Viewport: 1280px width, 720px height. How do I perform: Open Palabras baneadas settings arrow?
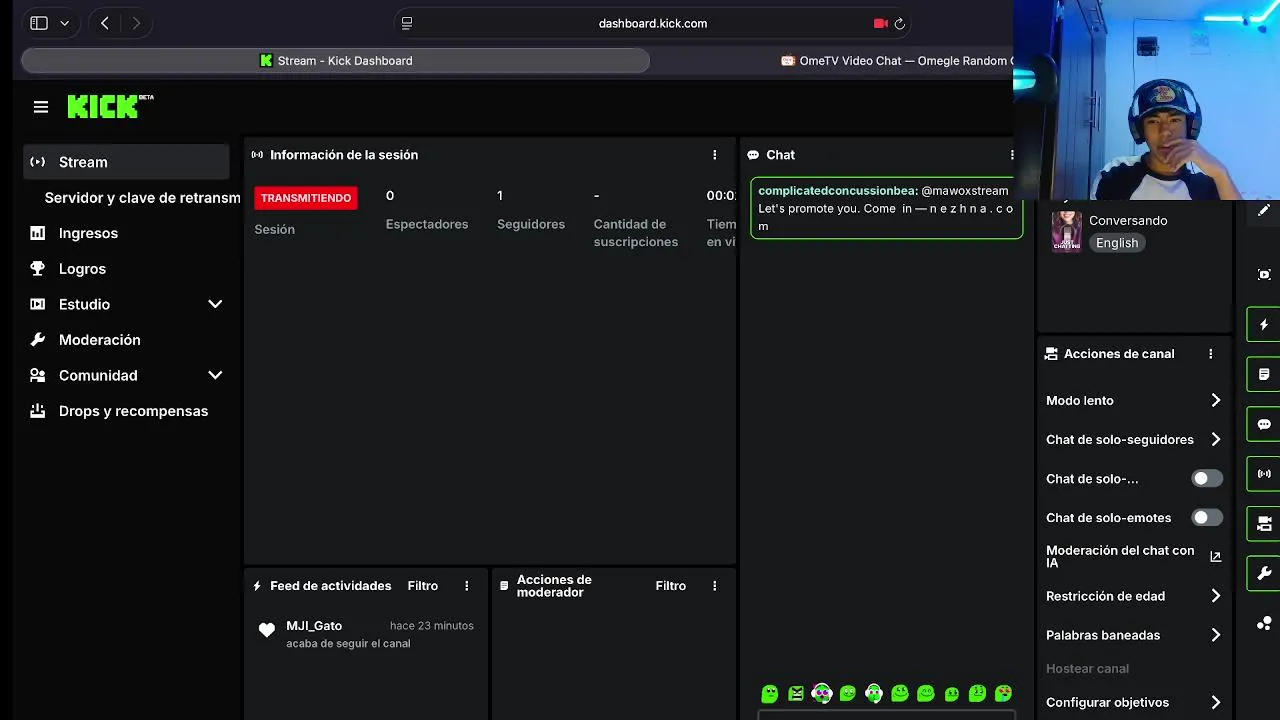click(x=1215, y=635)
